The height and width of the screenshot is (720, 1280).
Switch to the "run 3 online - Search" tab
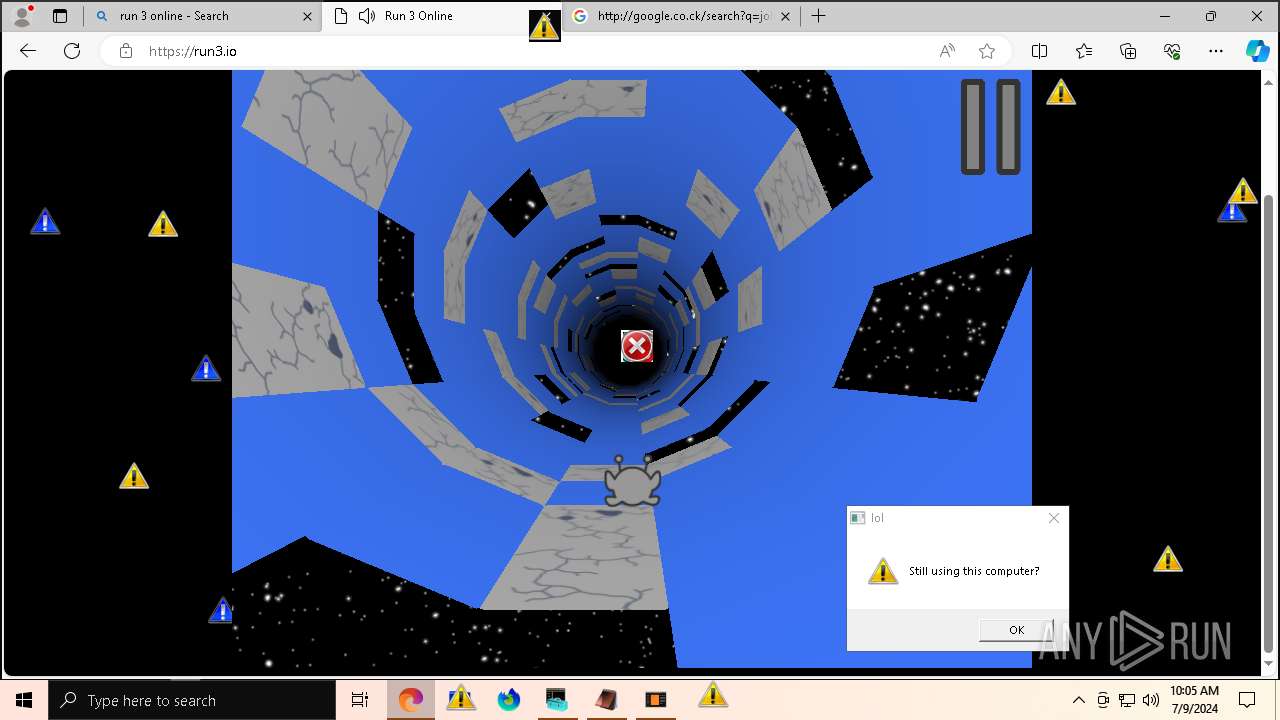200,16
